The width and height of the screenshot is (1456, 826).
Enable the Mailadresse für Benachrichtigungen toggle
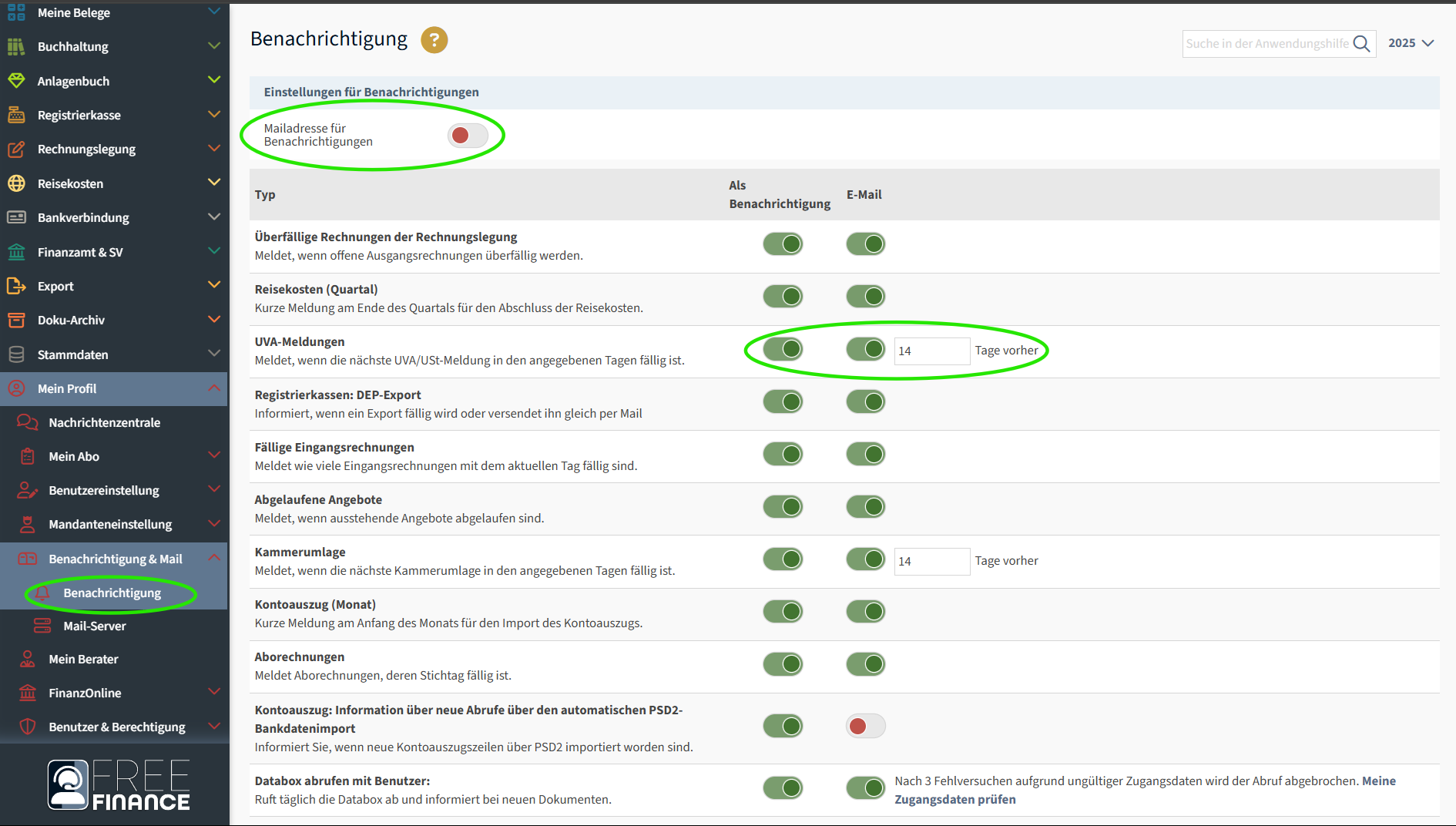(468, 136)
